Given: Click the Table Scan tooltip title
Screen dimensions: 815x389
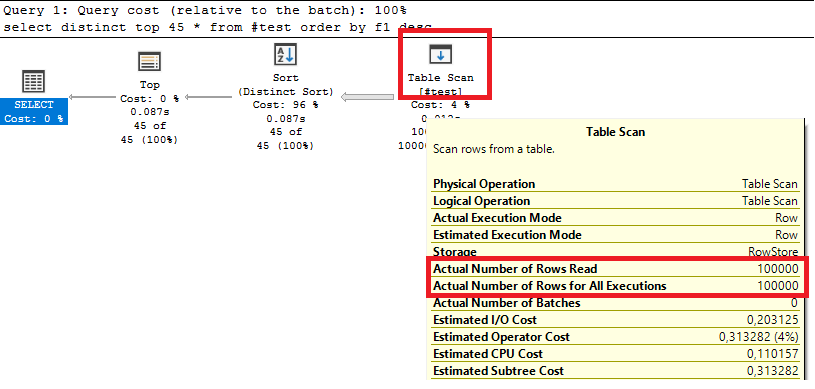Looking at the screenshot, I should pos(615,132).
